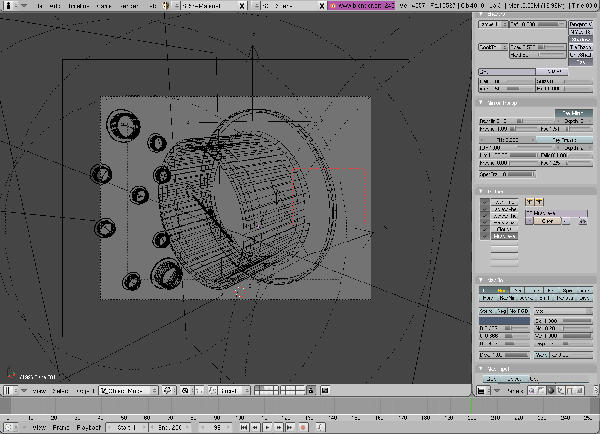Switch to the Scene context icon

coord(580,391)
